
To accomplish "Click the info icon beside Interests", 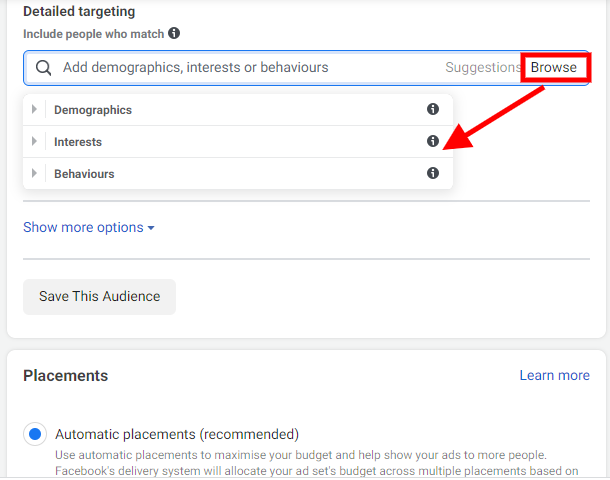I will point(433,142).
